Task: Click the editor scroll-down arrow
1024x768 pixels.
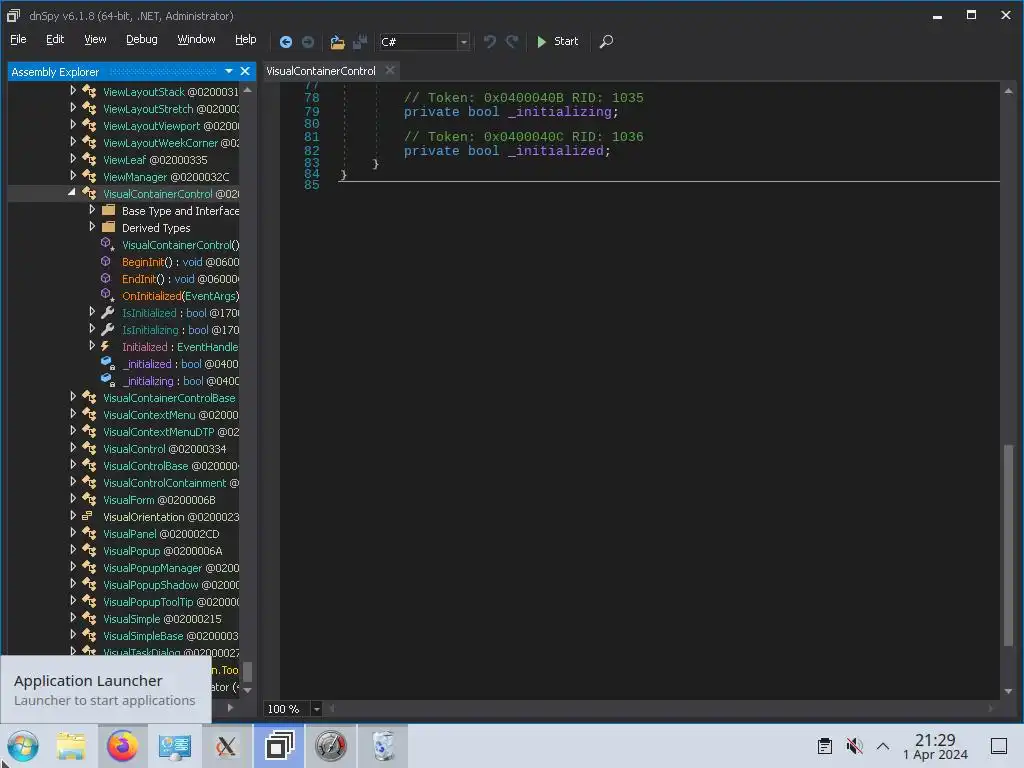Action: pos(1008,691)
